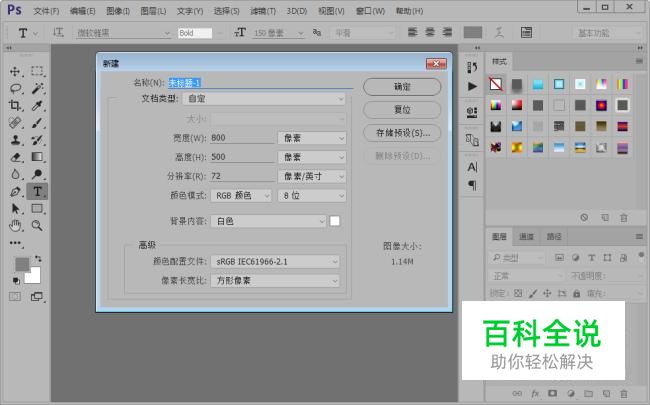
Task: Select the Healing Brush tool
Action: 15,123
